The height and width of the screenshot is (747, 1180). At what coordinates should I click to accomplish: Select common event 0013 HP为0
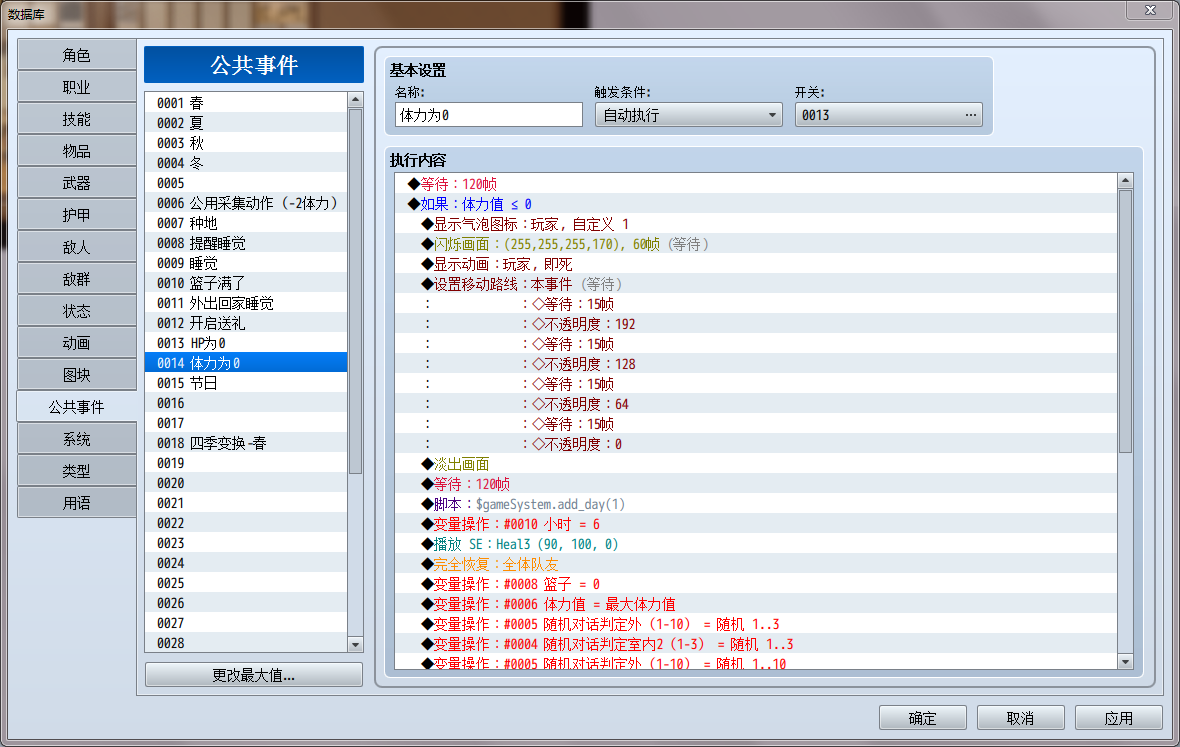tap(246, 343)
